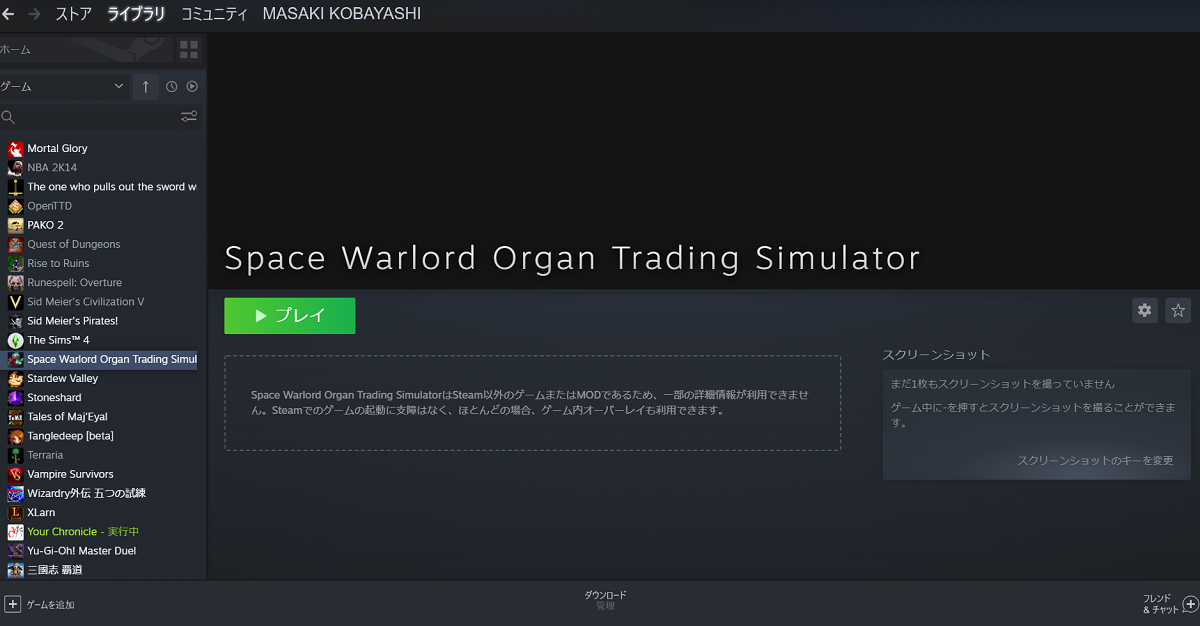Click the non-Steam game info message box
Viewport: 1200px width, 626px height.
pos(532,402)
